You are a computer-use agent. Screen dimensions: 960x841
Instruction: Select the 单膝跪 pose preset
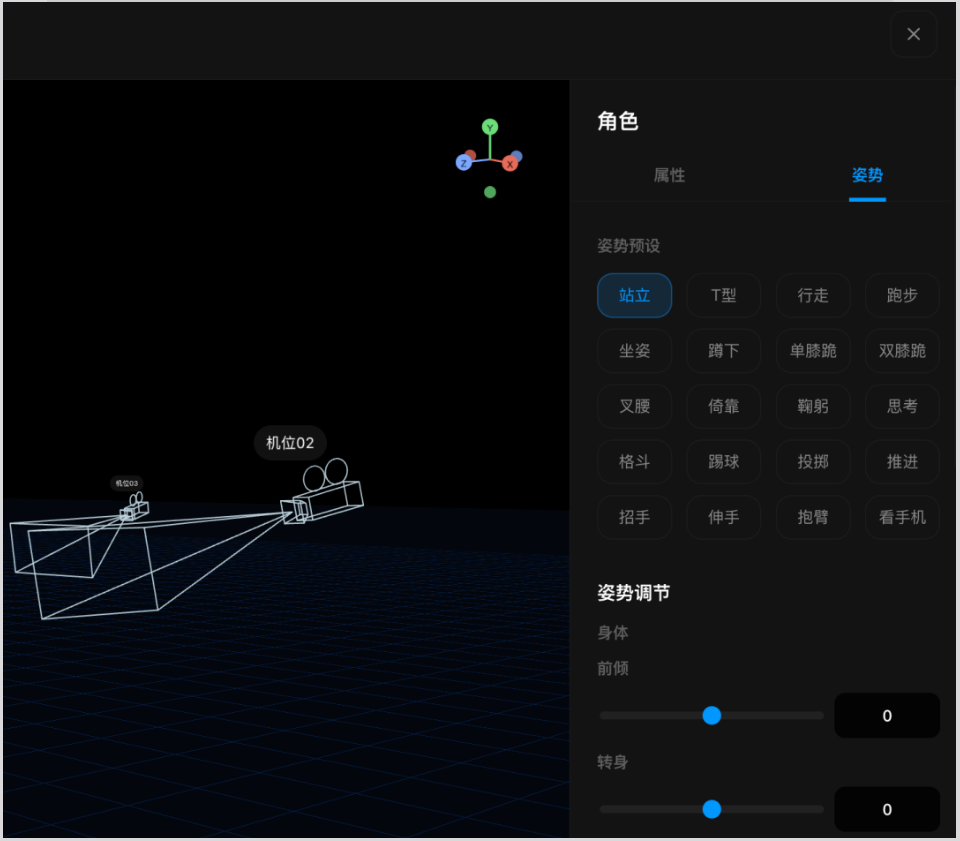tap(812, 351)
